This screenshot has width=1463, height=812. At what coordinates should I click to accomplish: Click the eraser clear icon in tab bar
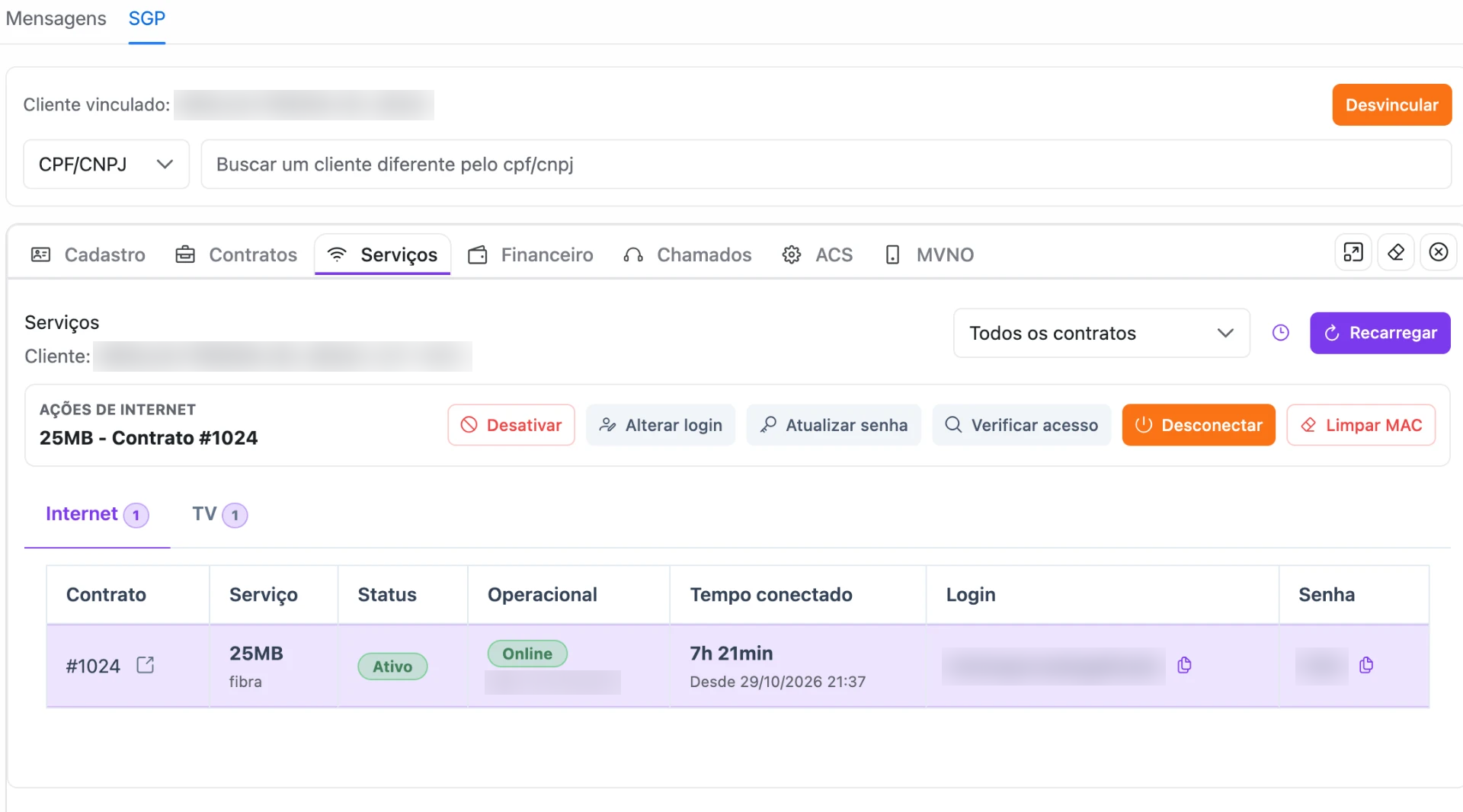click(x=1396, y=252)
